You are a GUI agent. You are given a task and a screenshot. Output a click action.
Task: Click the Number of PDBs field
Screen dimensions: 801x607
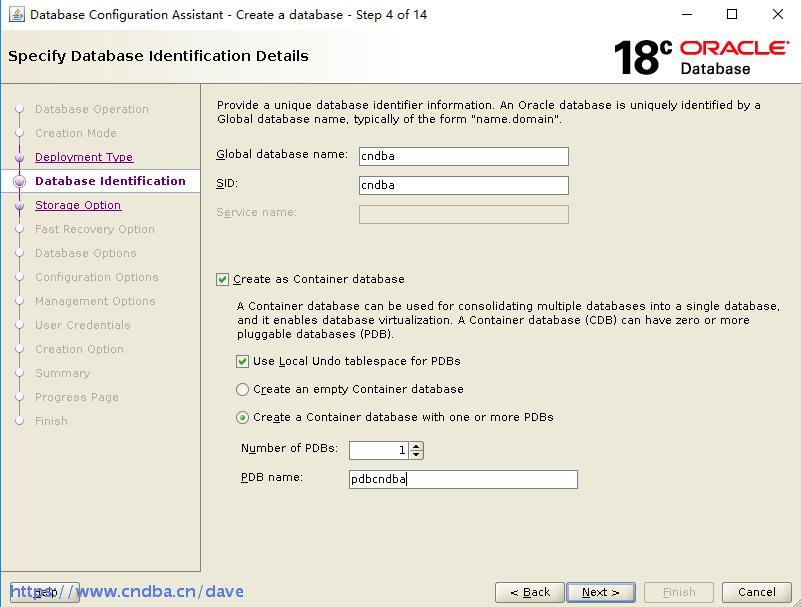(380, 450)
